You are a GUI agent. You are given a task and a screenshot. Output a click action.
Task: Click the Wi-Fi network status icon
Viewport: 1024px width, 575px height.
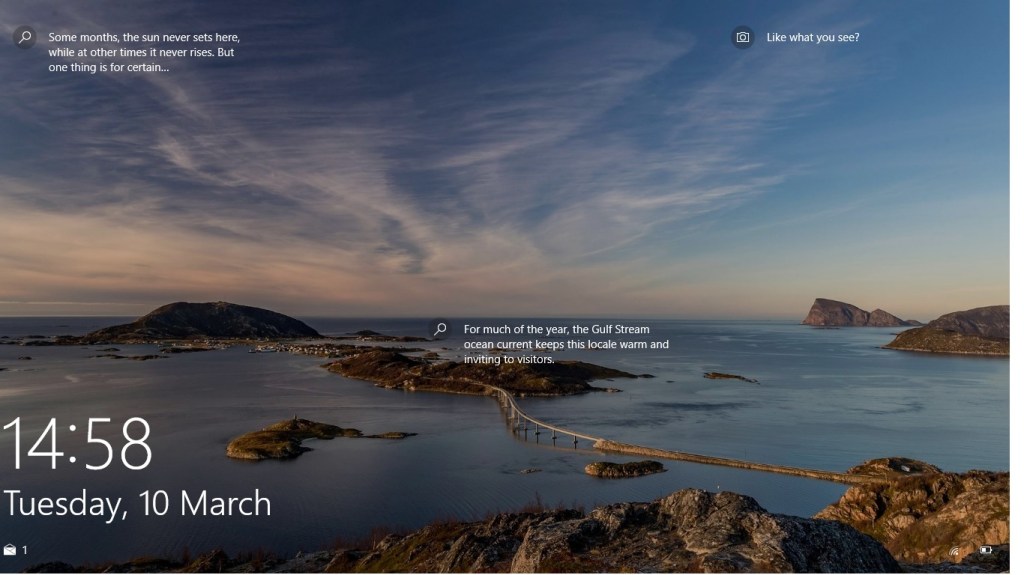(954, 550)
